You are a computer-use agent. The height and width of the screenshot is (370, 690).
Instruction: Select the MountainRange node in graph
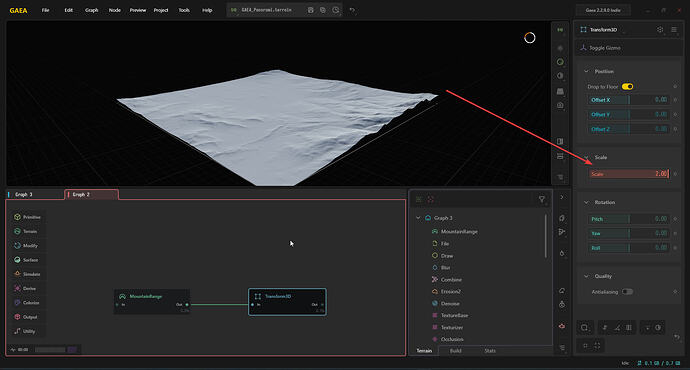[152, 301]
